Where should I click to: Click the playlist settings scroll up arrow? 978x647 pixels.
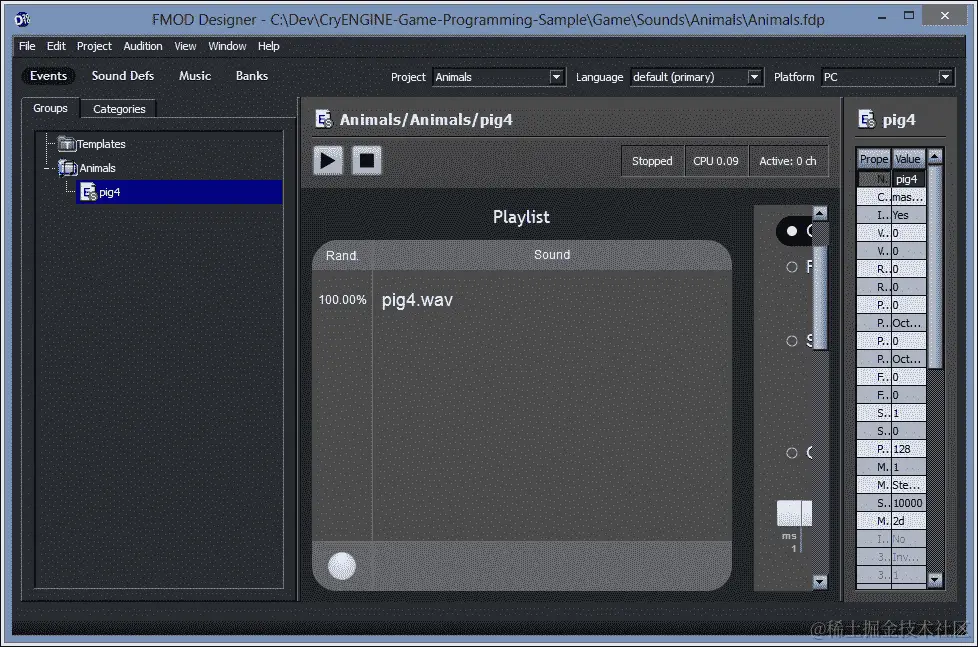coord(820,213)
